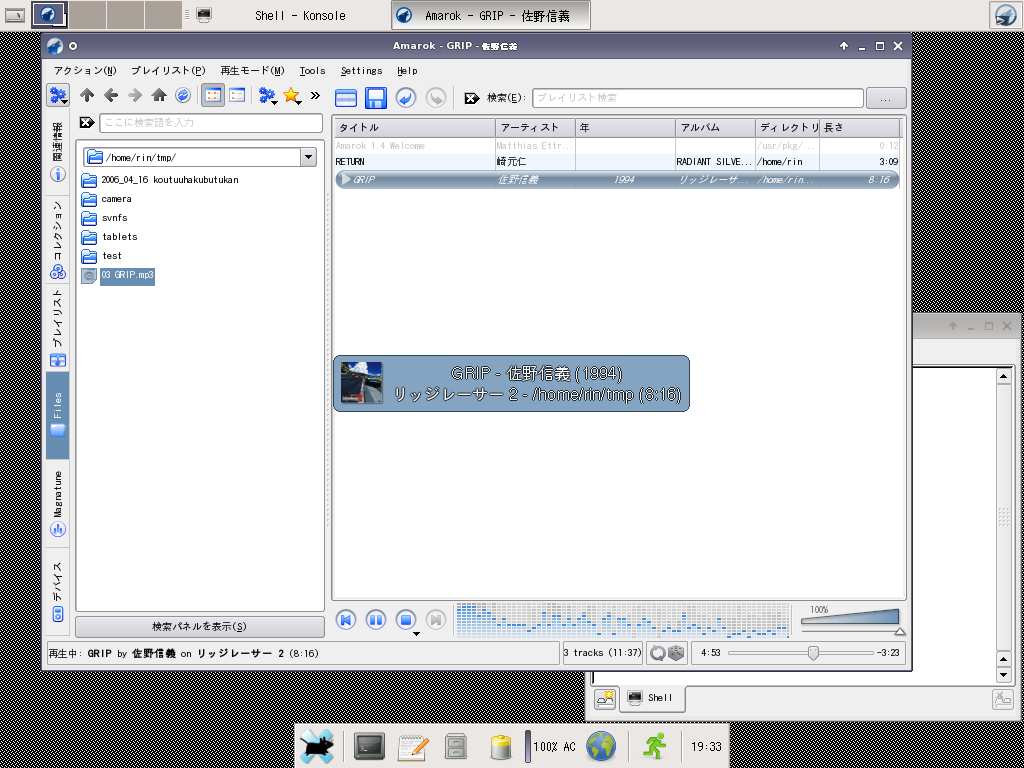Click the 検索パネルを表示 button

point(200,627)
